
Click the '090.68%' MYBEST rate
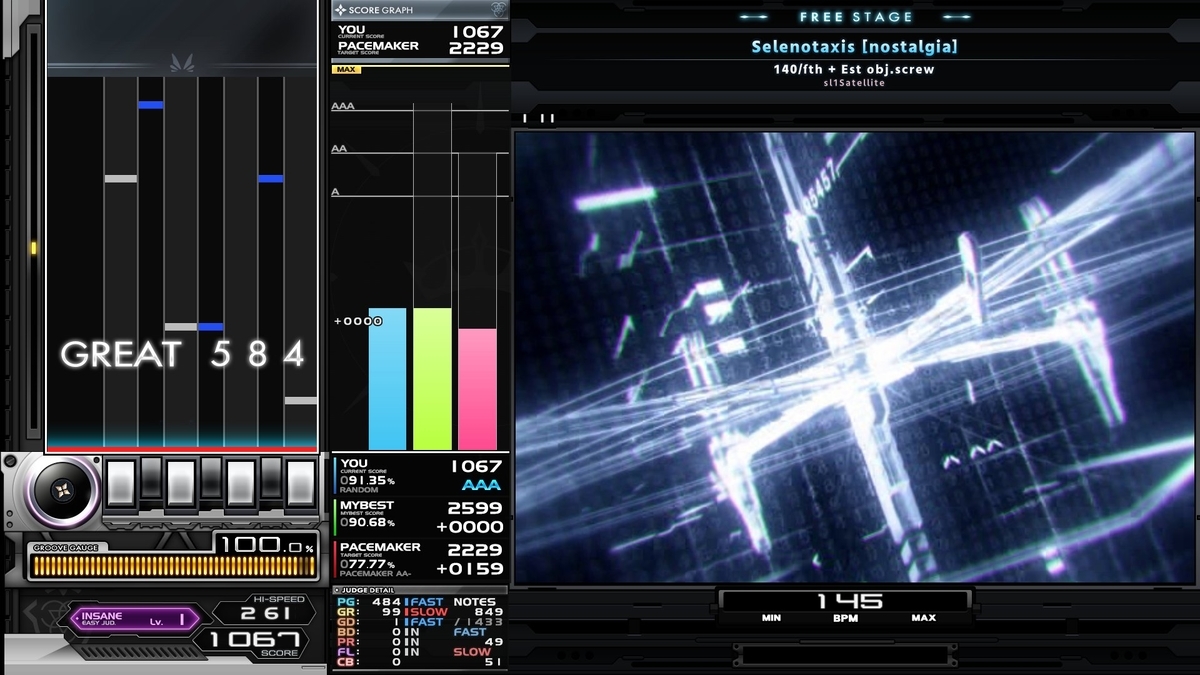pyautogui.click(x=367, y=522)
